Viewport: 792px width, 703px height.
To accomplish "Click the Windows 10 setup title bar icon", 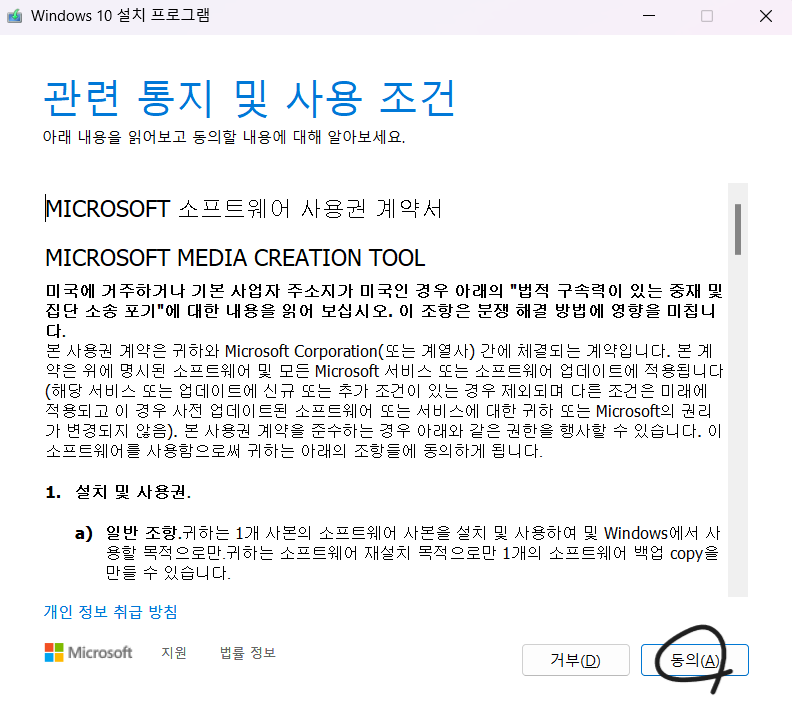I will click(x=15, y=16).
